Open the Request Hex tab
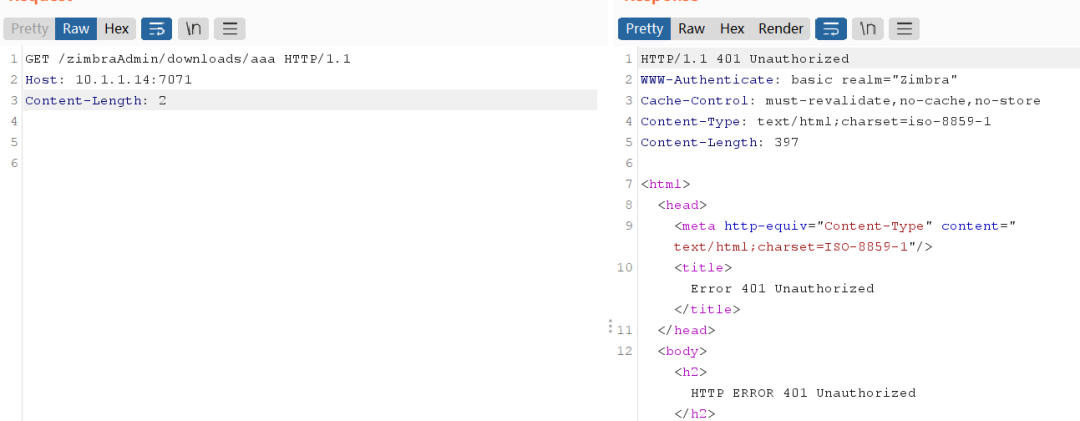 (x=116, y=29)
